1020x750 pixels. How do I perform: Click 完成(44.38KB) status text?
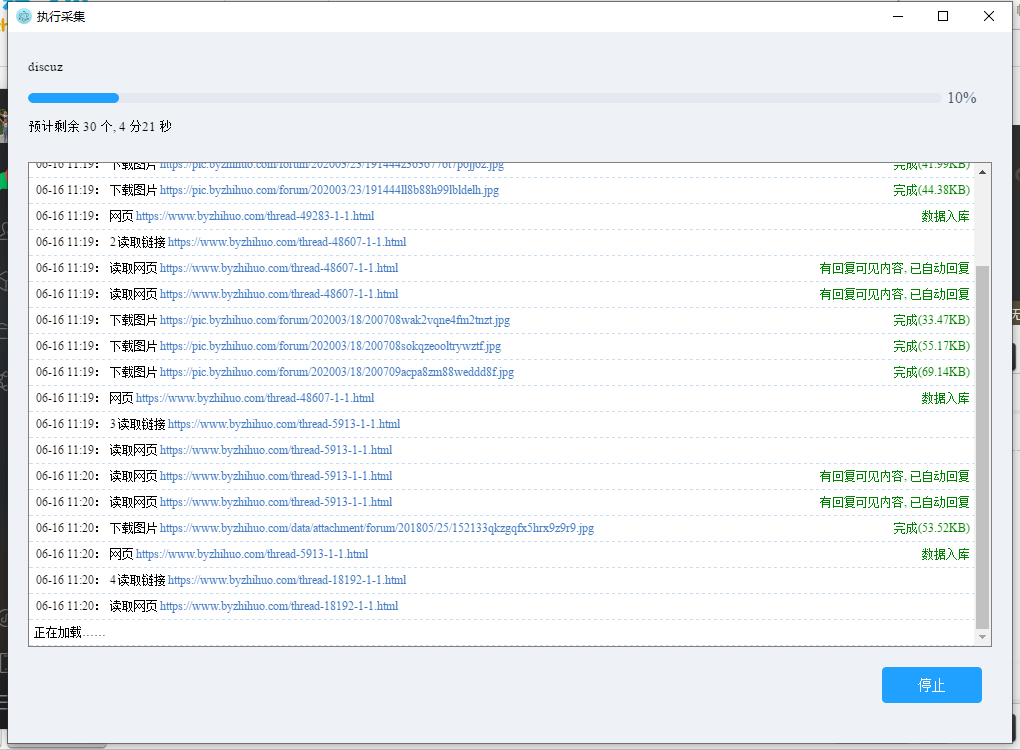tap(932, 190)
